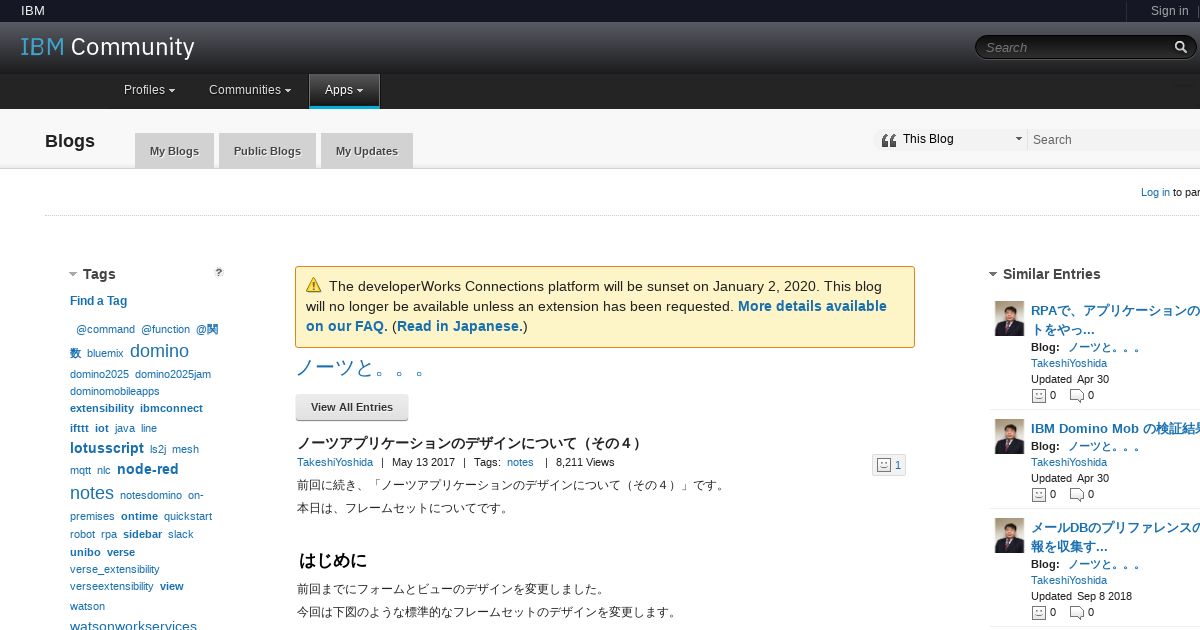Select the ontime tag
The height and width of the screenshot is (630, 1200).
click(x=139, y=516)
